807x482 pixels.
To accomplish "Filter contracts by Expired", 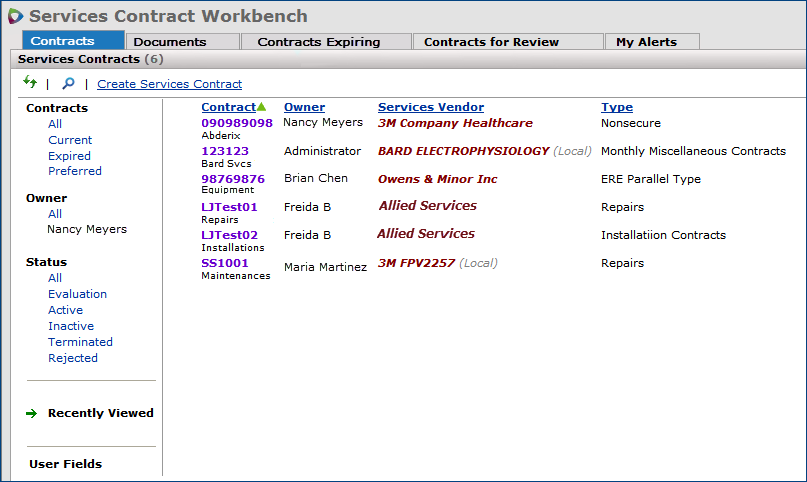I will click(x=69, y=156).
